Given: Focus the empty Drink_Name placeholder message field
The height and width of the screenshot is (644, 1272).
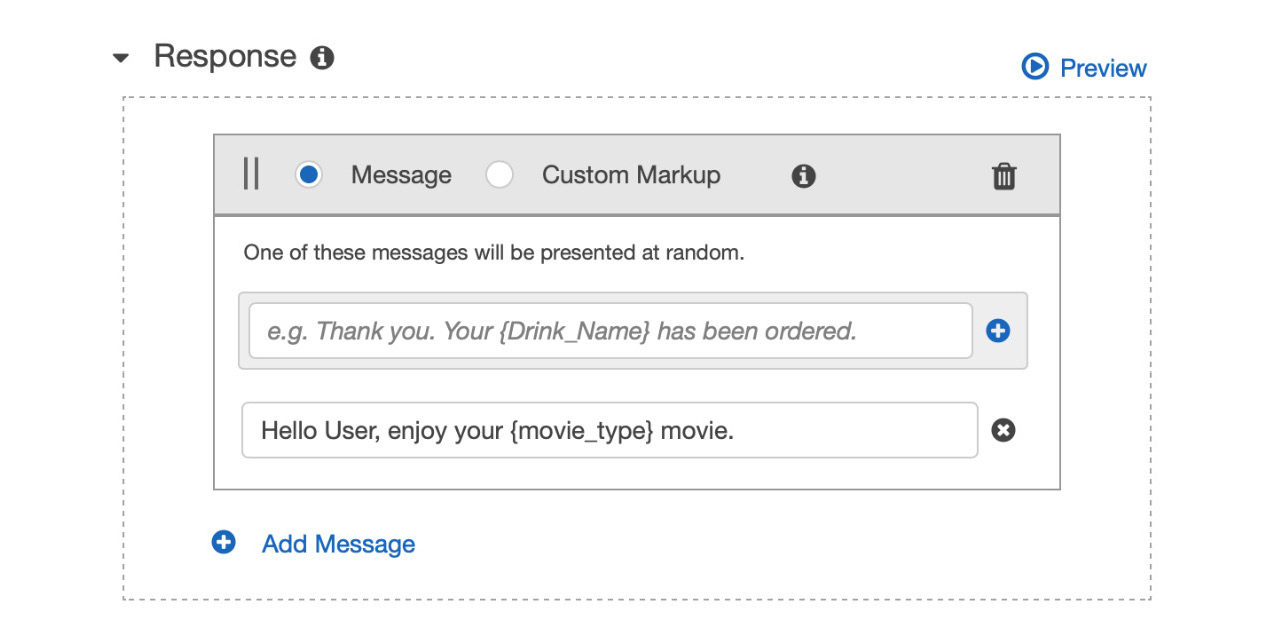Looking at the screenshot, I should [x=610, y=331].
